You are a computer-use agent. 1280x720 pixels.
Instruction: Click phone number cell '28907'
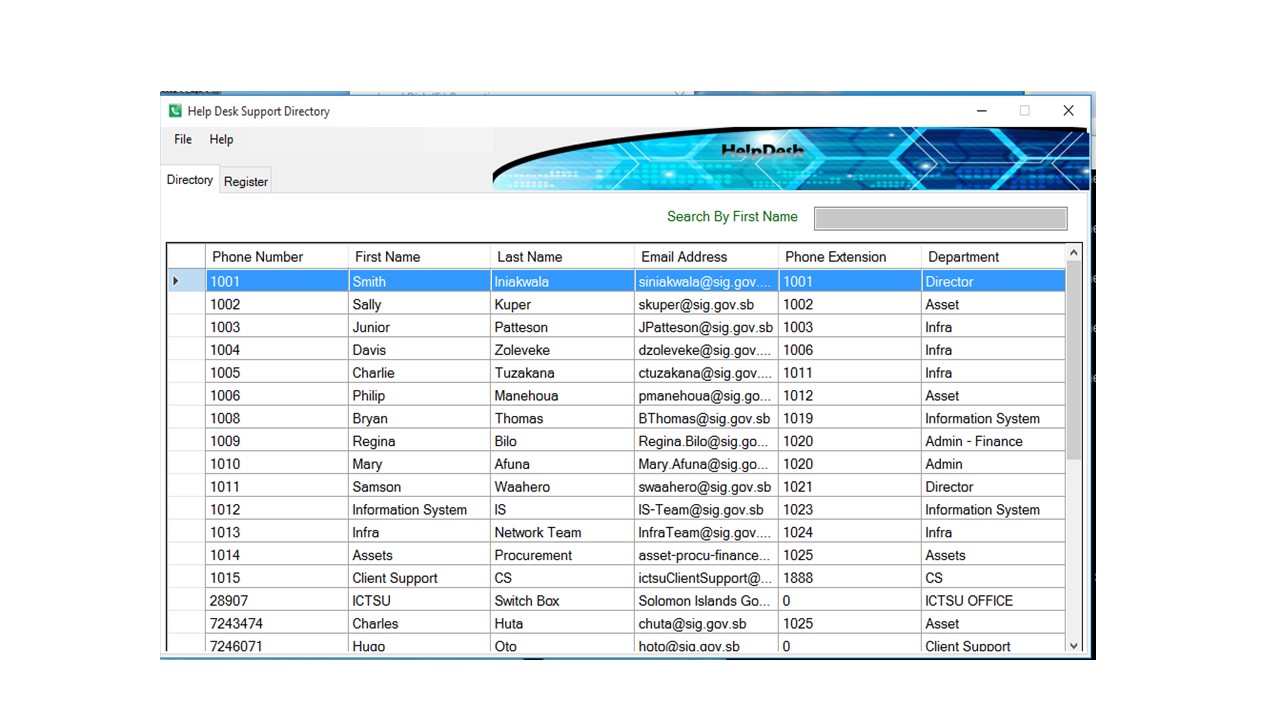click(x=277, y=601)
